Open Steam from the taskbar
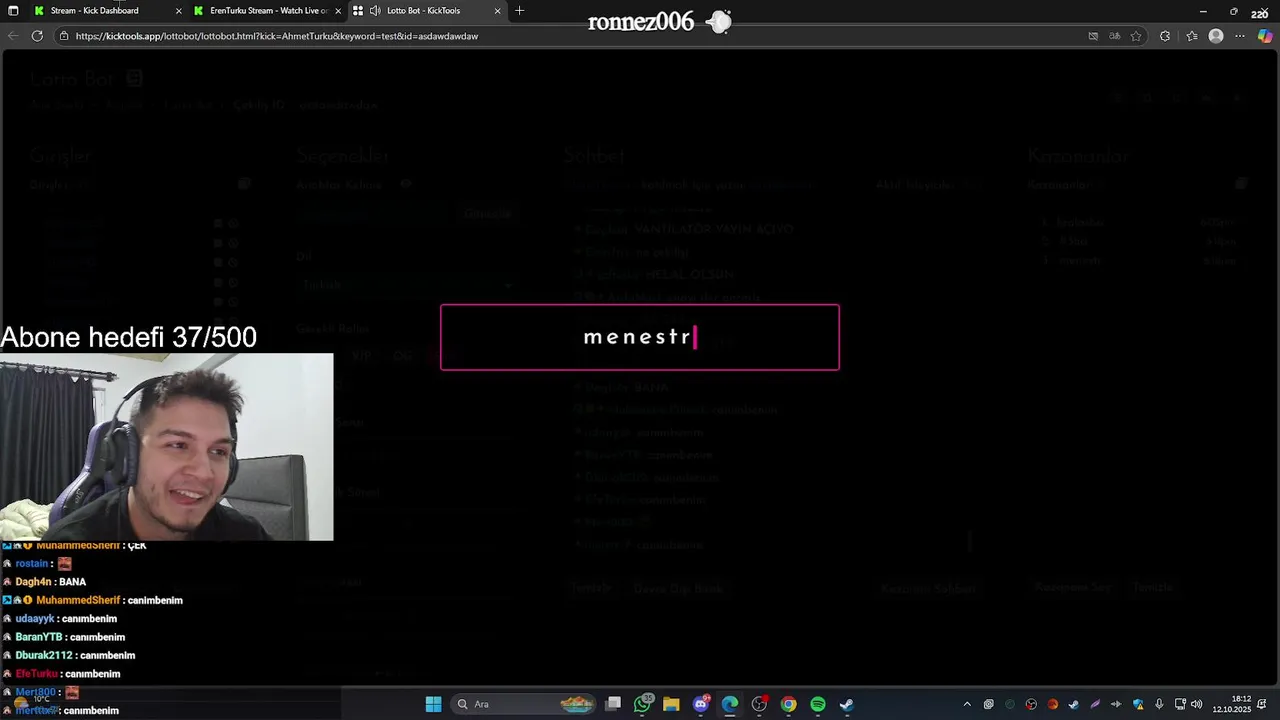 pyautogui.click(x=847, y=704)
